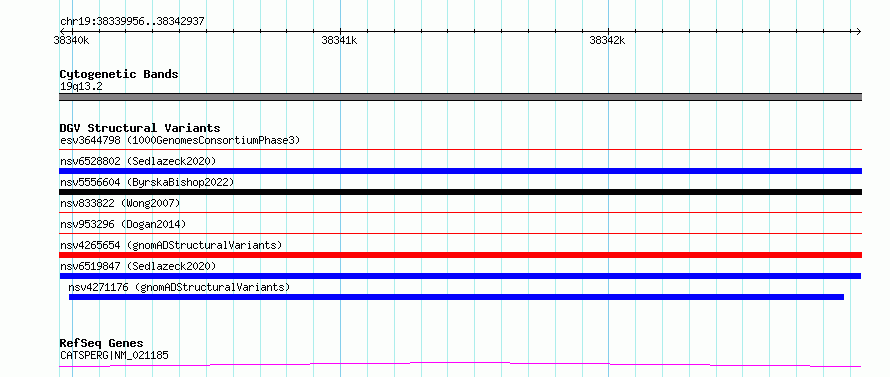The width and height of the screenshot is (890, 377).
Task: Click the 38340k ruler tick label
Action: coord(71,40)
